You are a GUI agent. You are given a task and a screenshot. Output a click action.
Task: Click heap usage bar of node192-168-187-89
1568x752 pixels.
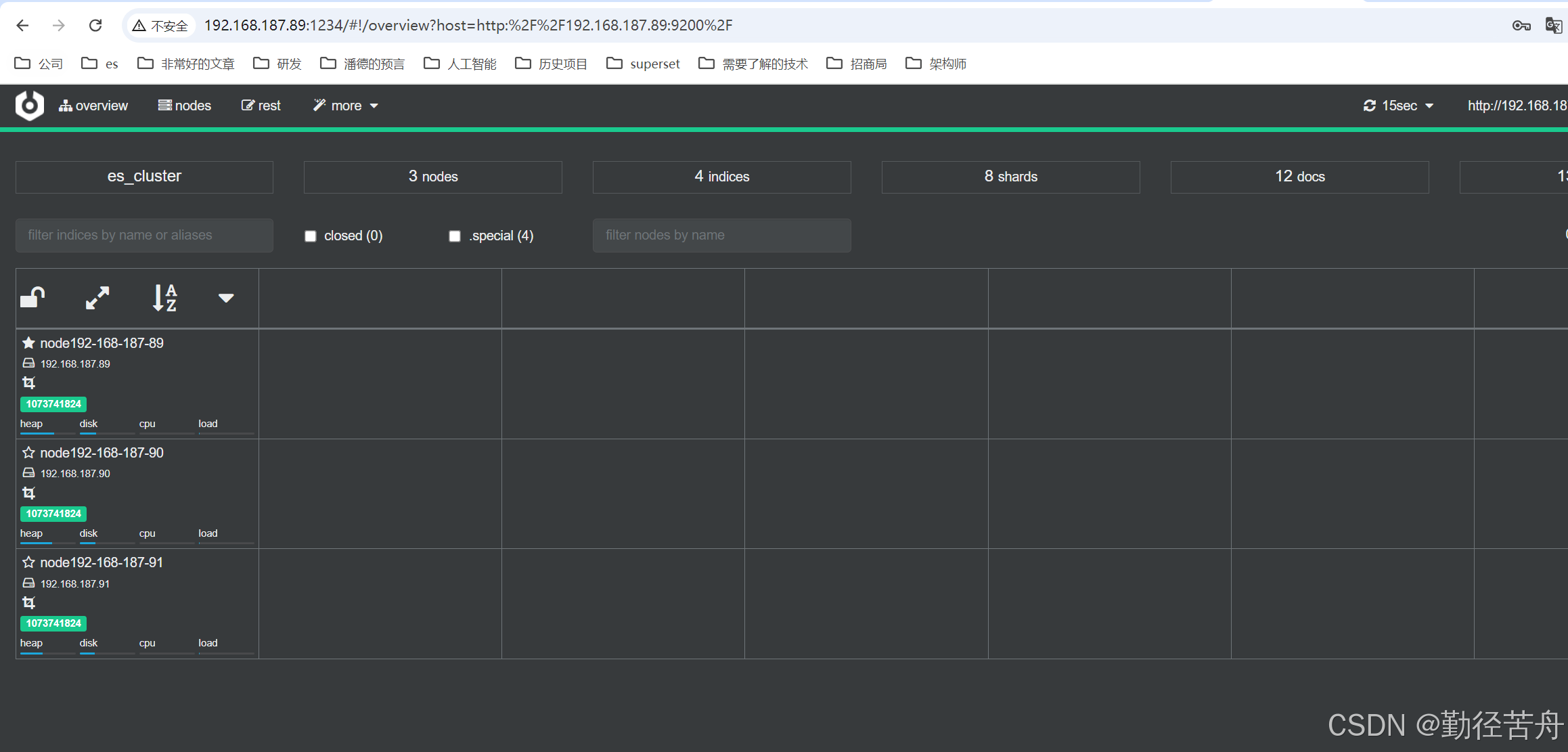(x=37, y=432)
